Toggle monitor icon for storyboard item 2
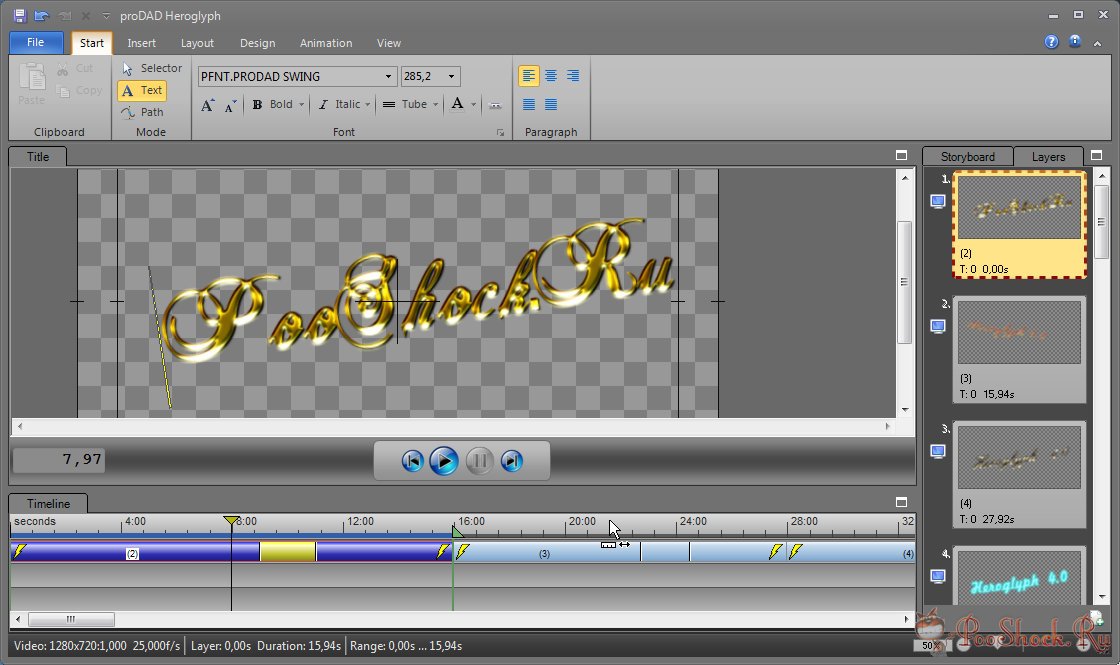 938,326
